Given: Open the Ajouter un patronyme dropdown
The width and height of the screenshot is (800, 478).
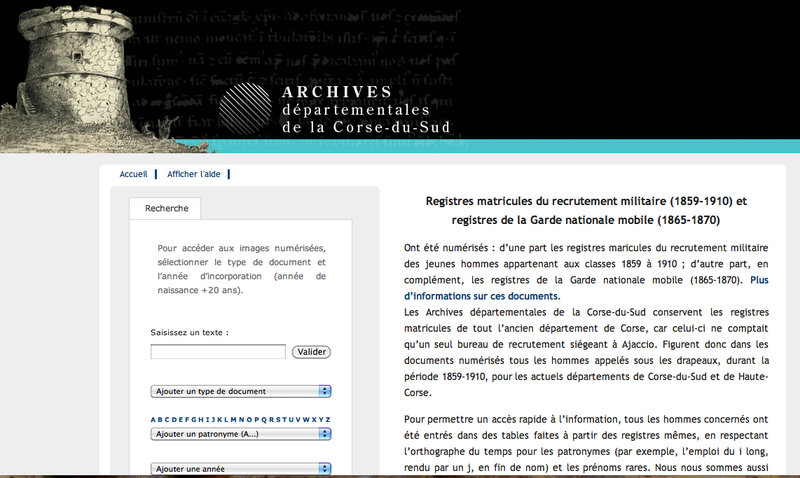Looking at the screenshot, I should point(241,434).
